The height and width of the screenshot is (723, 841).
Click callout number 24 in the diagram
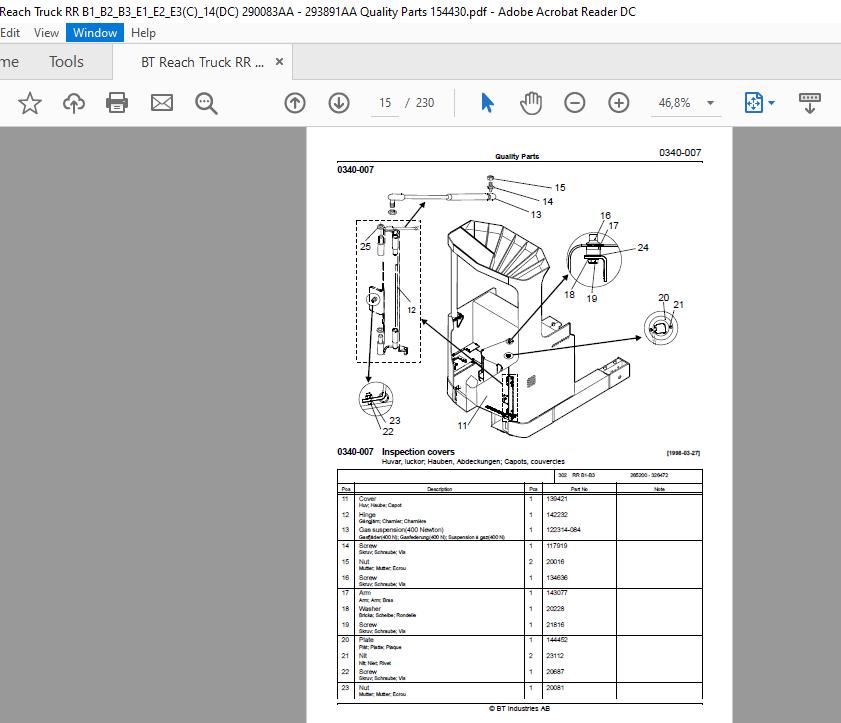pyautogui.click(x=643, y=248)
